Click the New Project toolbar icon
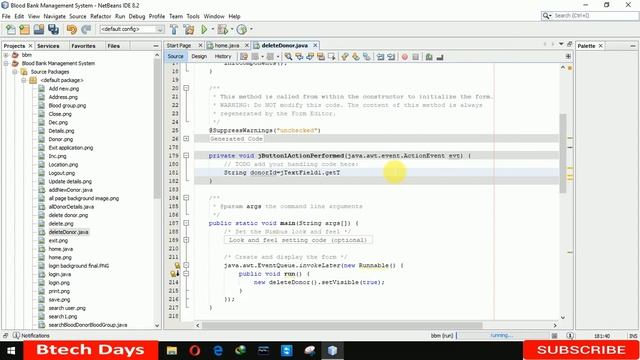Screen dimensions: 640x360 point(24,29)
